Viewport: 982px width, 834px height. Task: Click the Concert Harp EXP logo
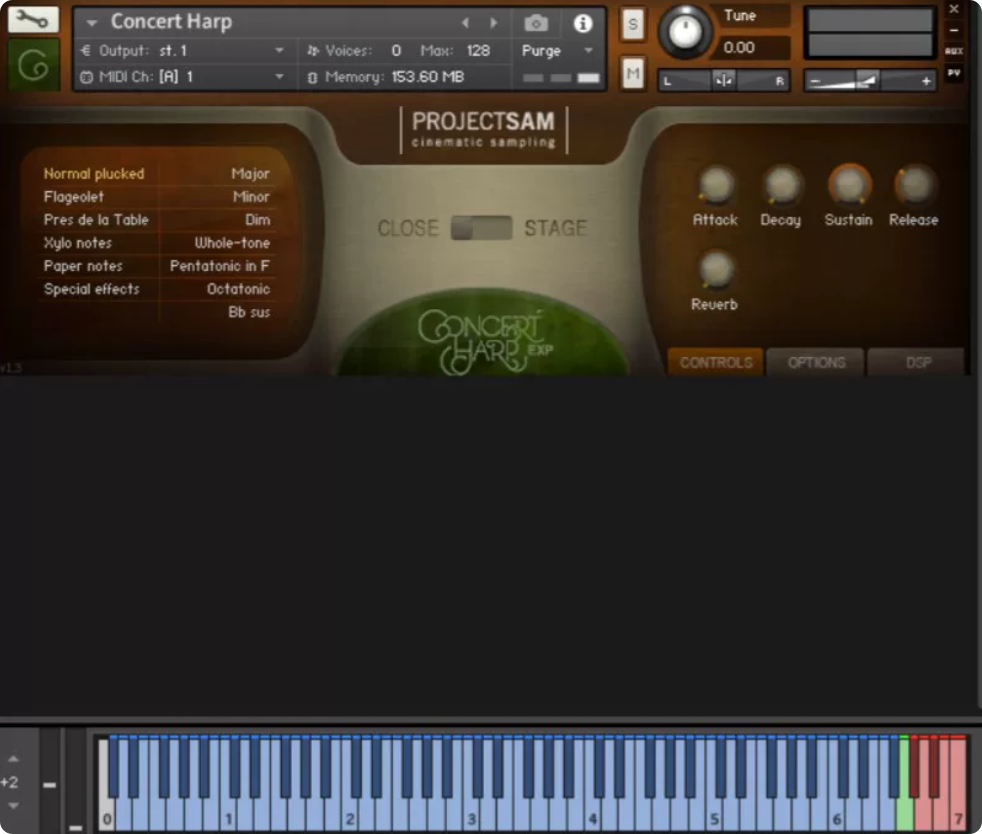483,341
